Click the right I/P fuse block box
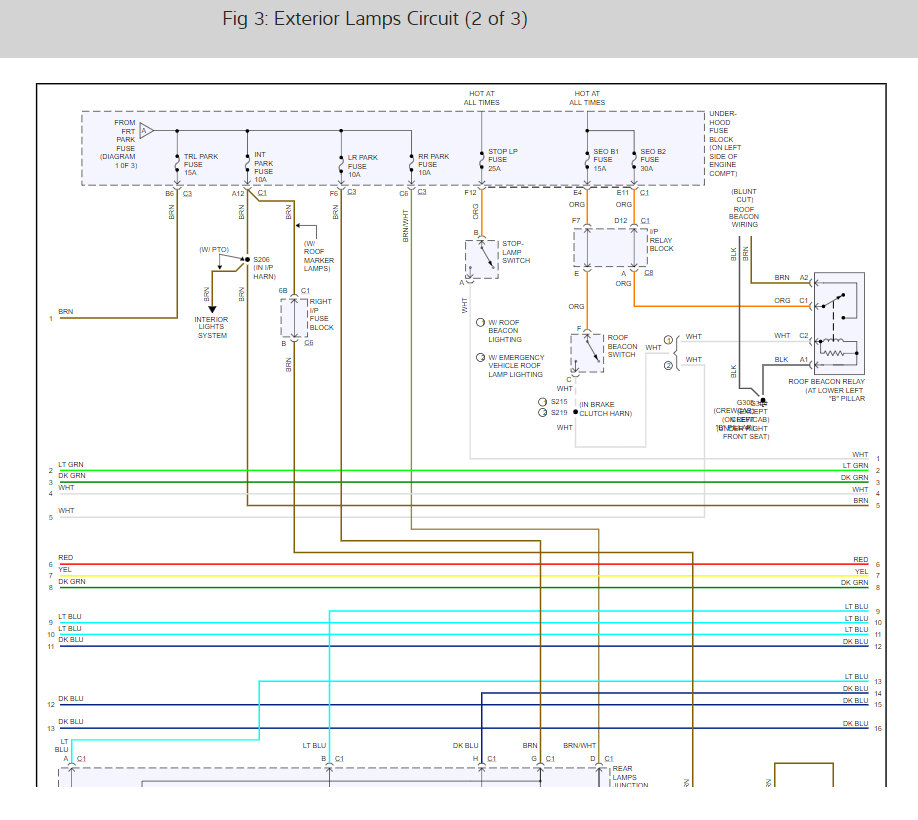The width and height of the screenshot is (918, 820). click(x=294, y=317)
